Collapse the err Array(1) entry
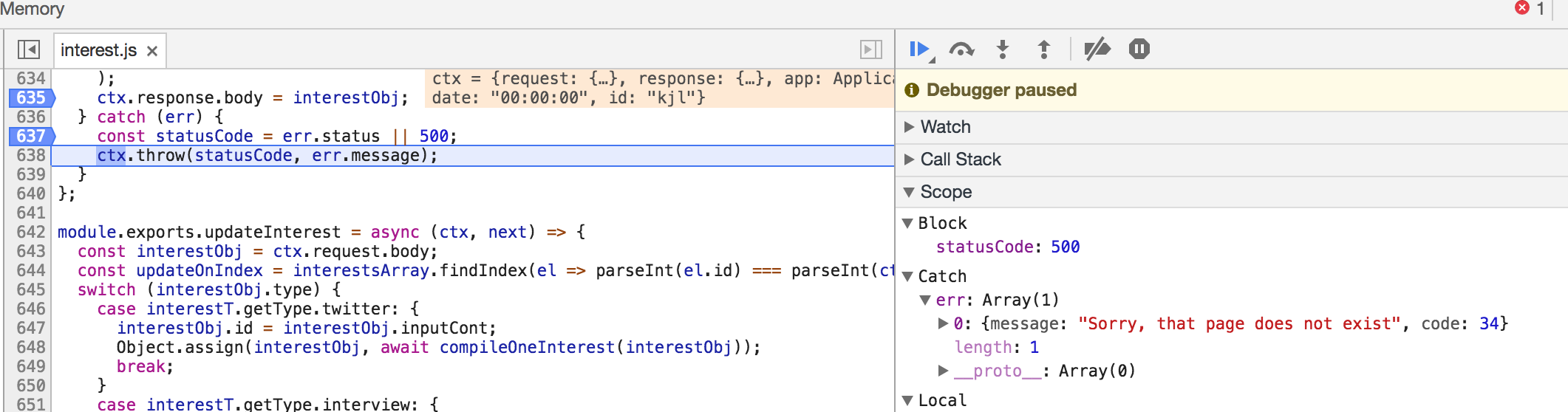This screenshot has width=1568, height=412. pos(925,300)
